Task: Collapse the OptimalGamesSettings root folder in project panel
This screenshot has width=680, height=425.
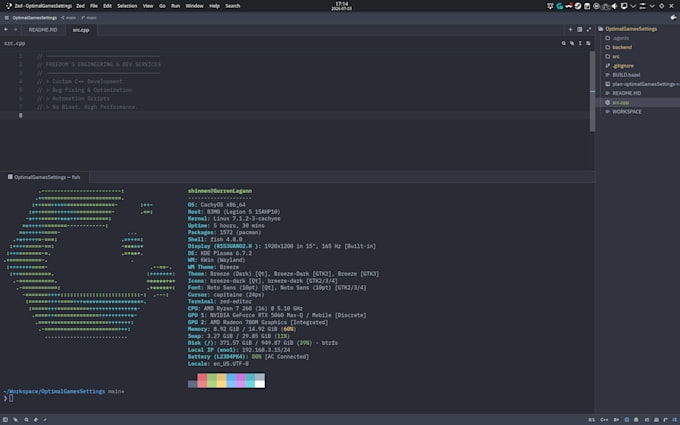Action: [631, 29]
